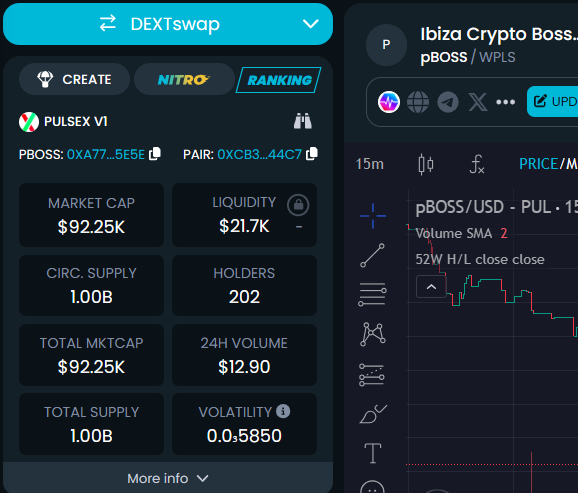The width and height of the screenshot is (578, 493).
Task: Click the CIRC. SUPPLY 1.00B card
Action: pyautogui.click(x=91, y=285)
